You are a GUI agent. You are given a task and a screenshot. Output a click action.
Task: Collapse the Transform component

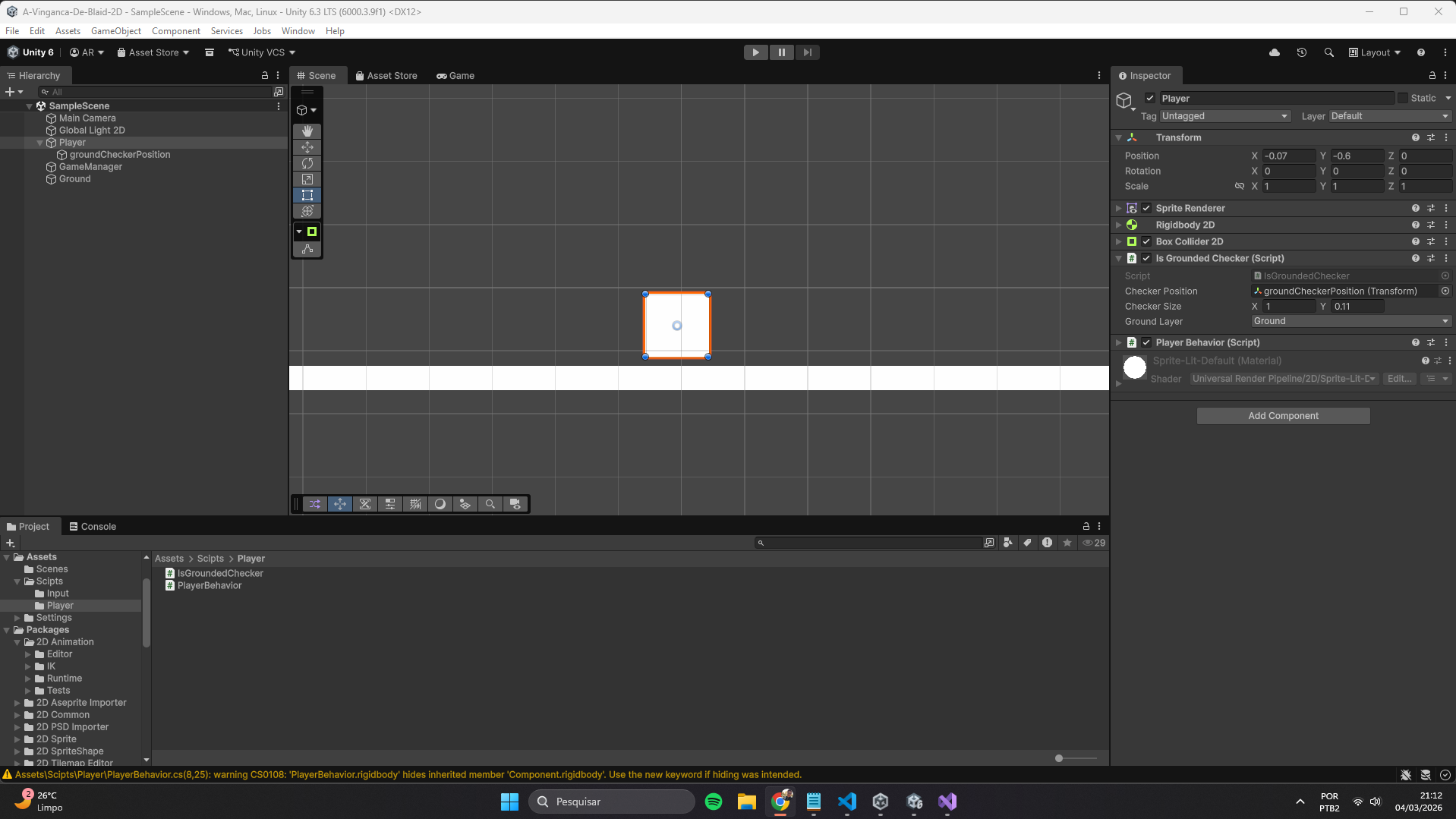tap(1118, 137)
